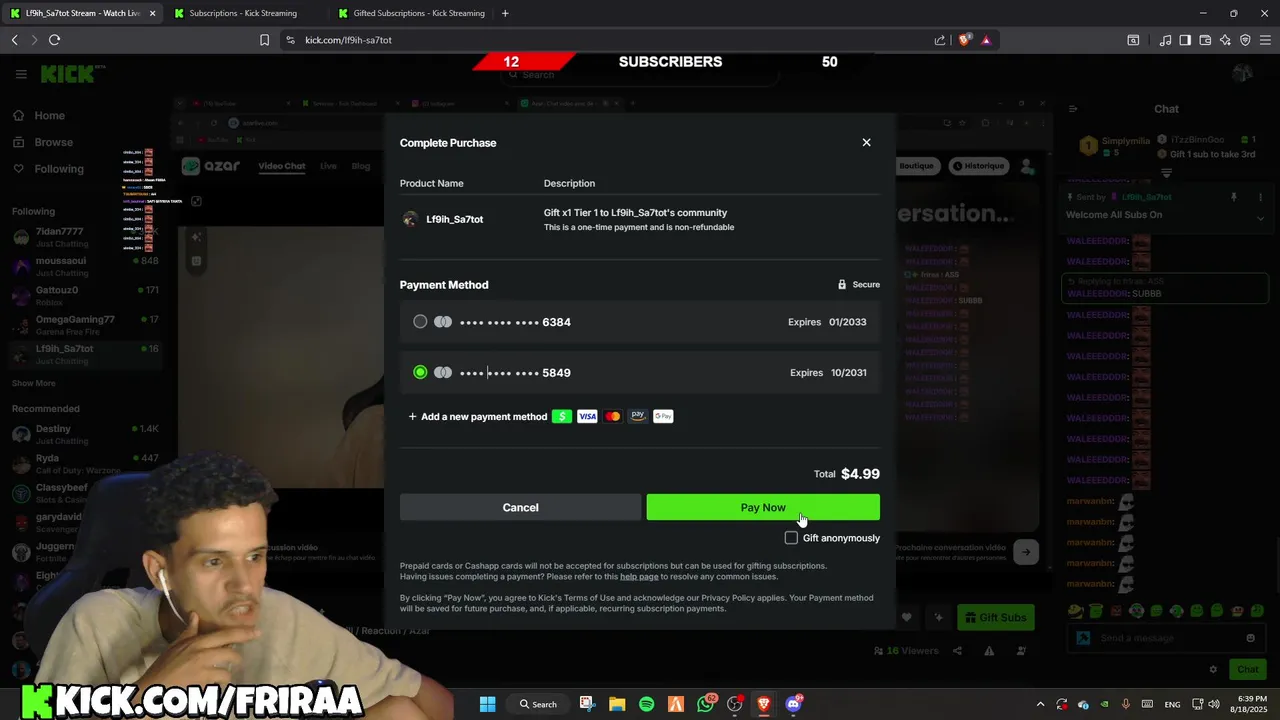Open Brave Shields lion icon
Screen dimensions: 1280x720
click(964, 40)
